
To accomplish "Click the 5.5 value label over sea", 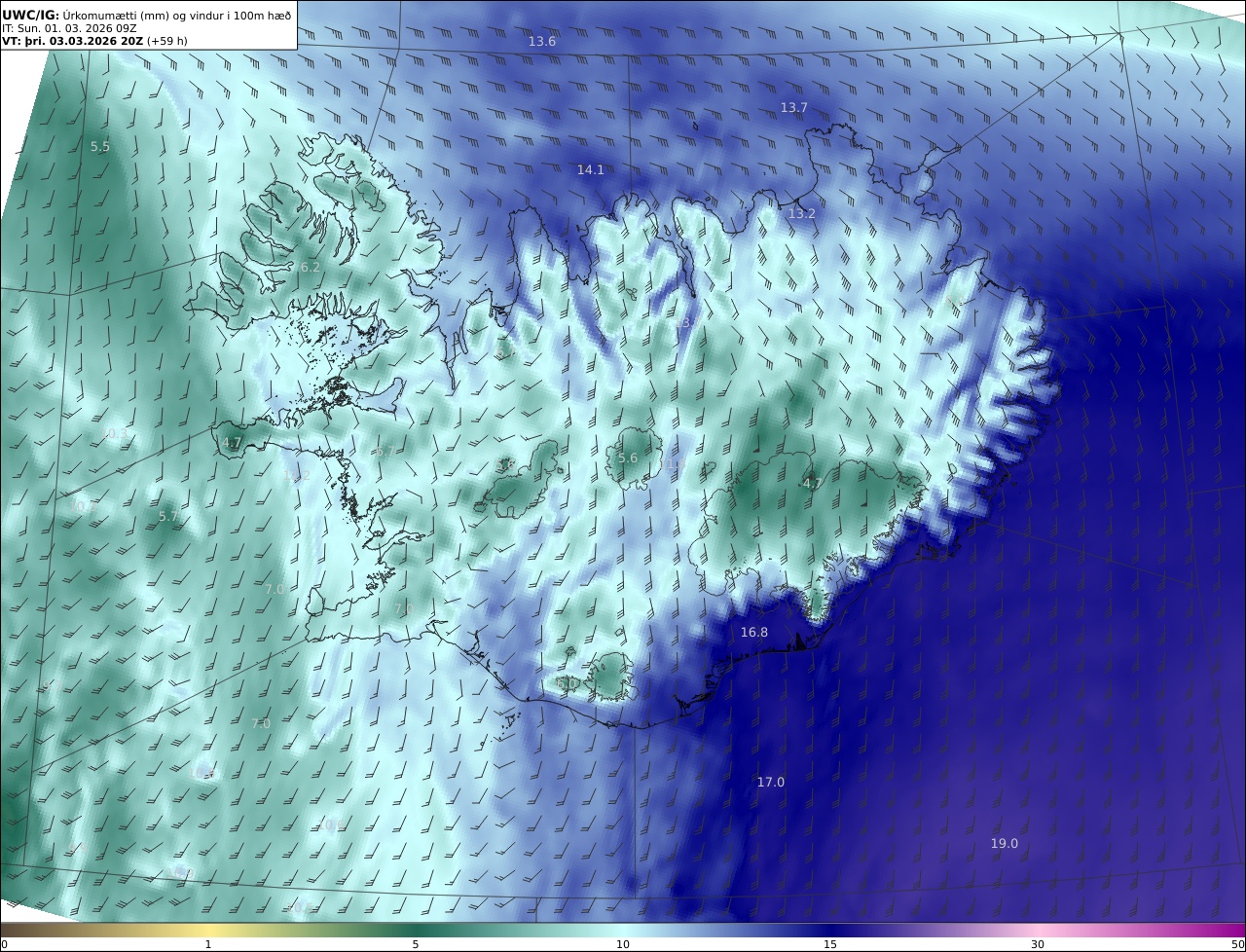I will [x=100, y=146].
